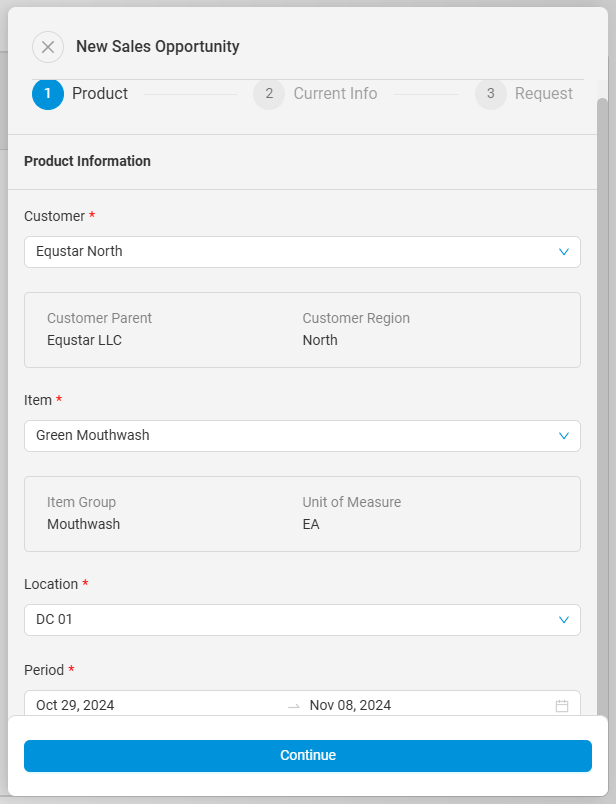The image size is (616, 804).
Task: Close the New Sales Opportunity dialog
Action: click(x=48, y=47)
